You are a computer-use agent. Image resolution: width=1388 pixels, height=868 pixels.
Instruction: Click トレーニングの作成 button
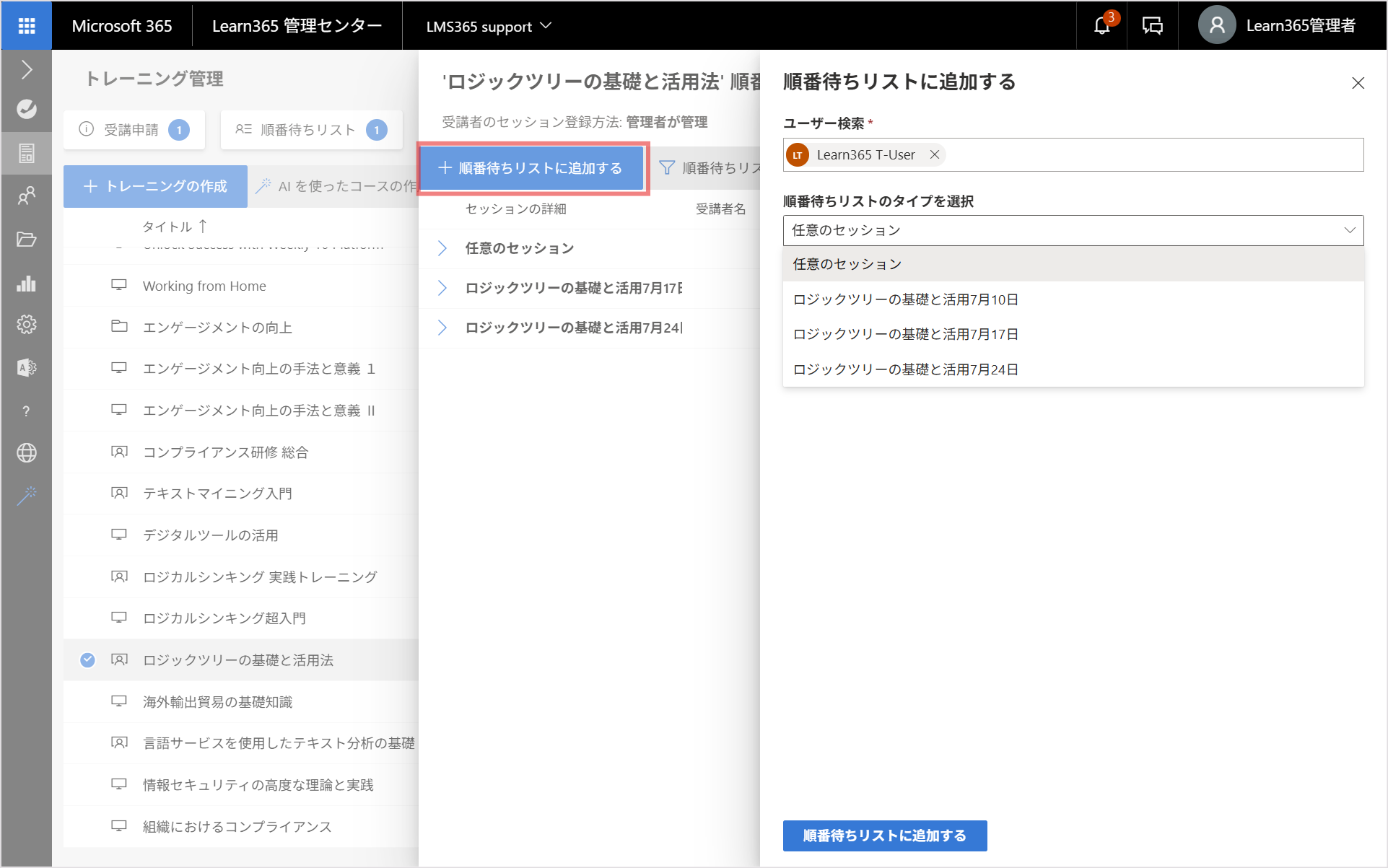pyautogui.click(x=155, y=186)
